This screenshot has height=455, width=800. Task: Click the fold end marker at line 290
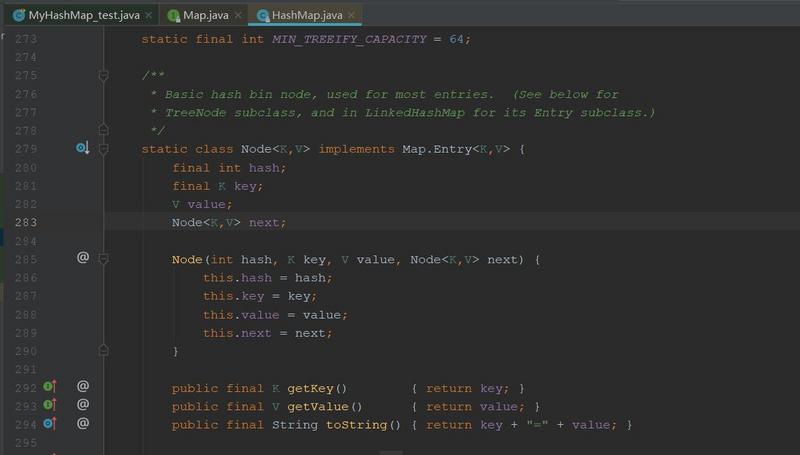tap(103, 350)
